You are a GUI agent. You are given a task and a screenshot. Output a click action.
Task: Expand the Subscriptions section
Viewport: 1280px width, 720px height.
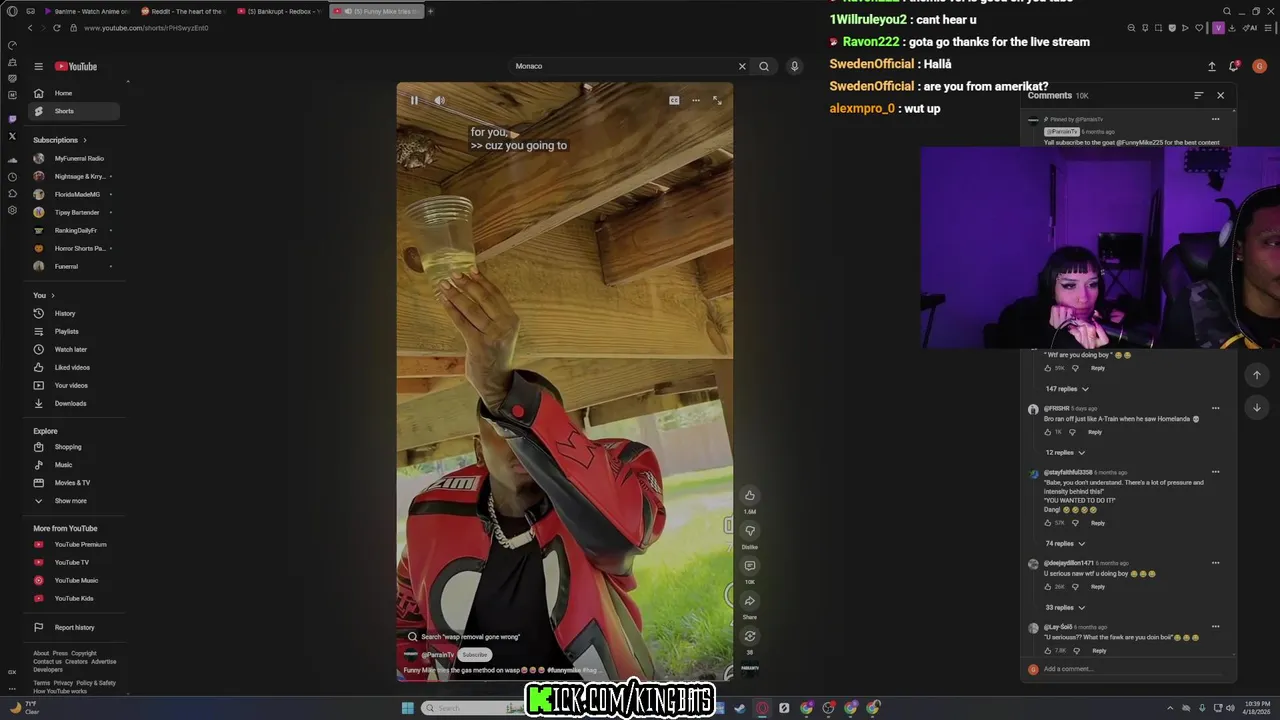tap(60, 140)
